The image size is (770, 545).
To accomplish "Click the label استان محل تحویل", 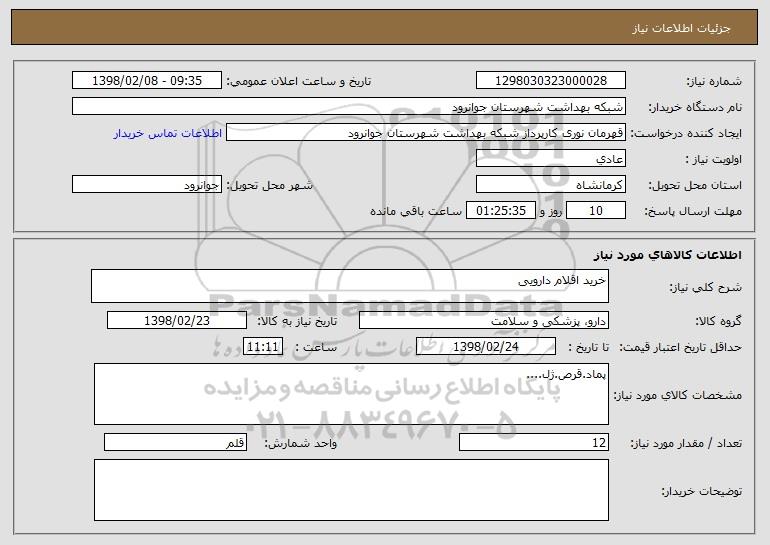I will 695,186.
